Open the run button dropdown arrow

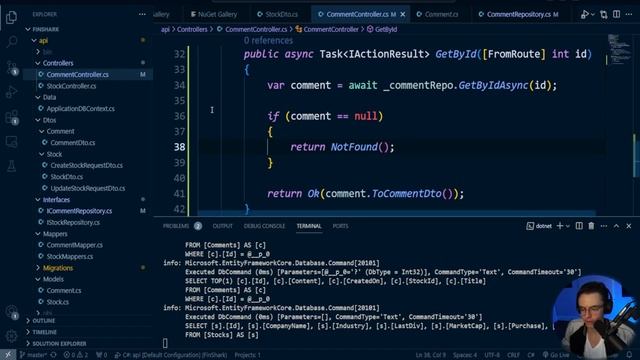point(593,14)
